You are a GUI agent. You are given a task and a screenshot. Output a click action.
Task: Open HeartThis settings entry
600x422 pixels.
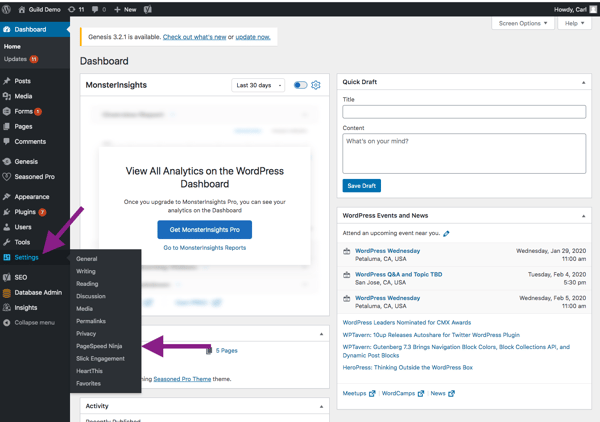click(89, 371)
